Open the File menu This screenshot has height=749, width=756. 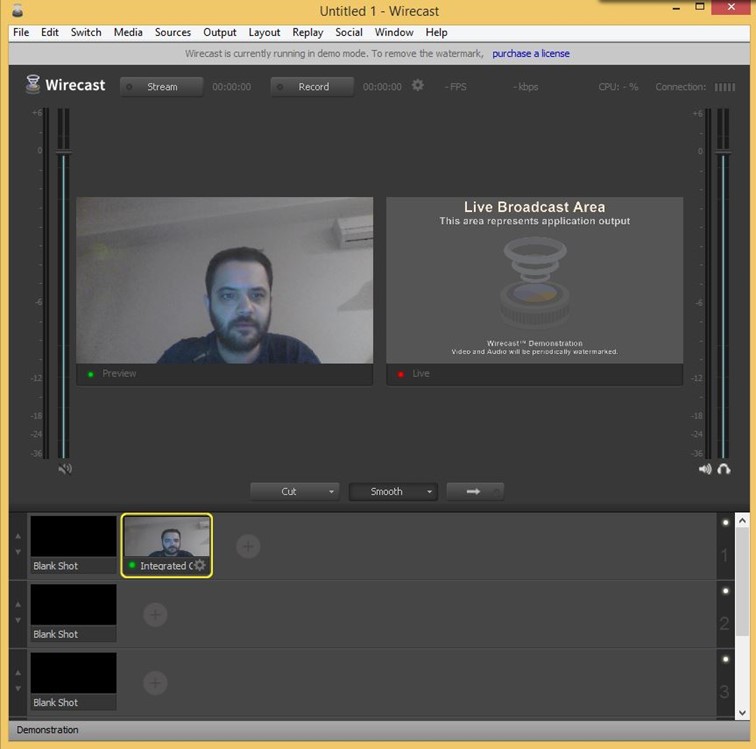[x=21, y=32]
